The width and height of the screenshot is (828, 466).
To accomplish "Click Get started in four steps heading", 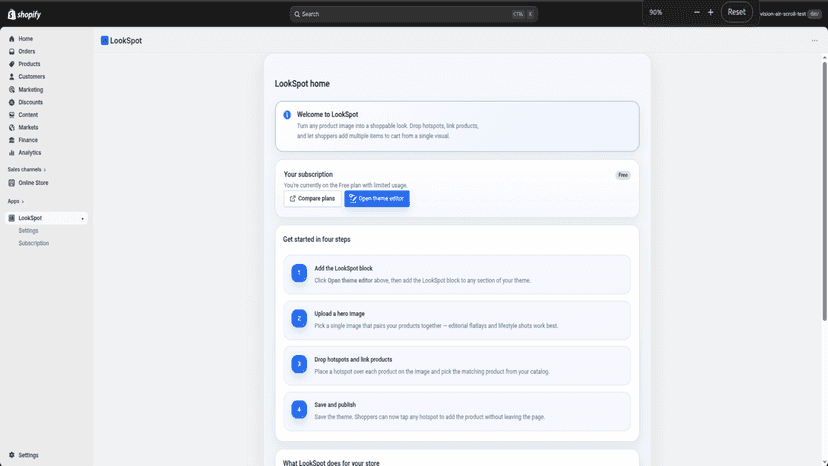I will (x=316, y=239).
